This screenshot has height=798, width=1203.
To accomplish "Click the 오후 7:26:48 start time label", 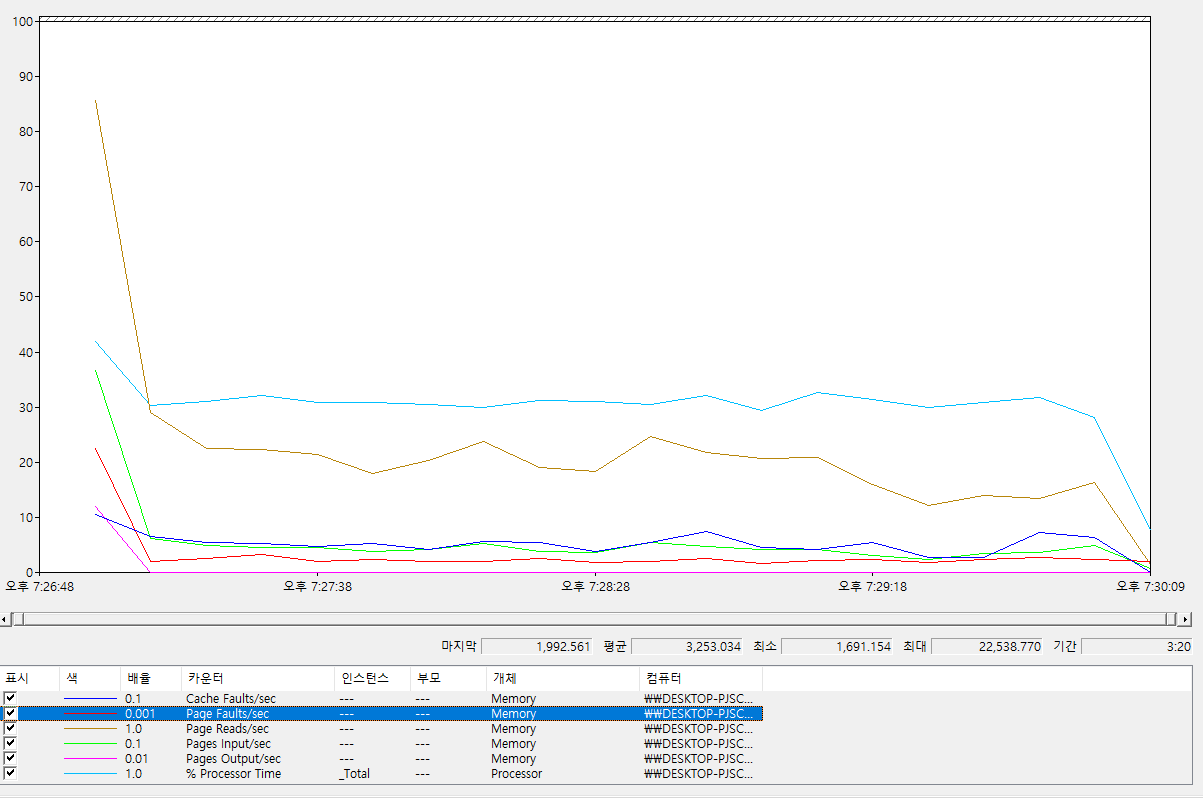I will click(x=39, y=586).
